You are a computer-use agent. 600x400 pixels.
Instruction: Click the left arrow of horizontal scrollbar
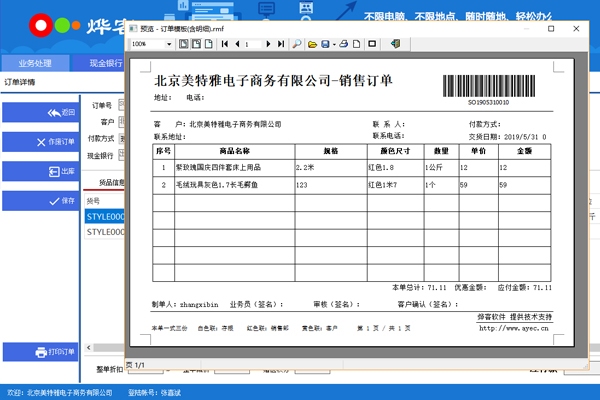pyautogui.click(x=89, y=348)
